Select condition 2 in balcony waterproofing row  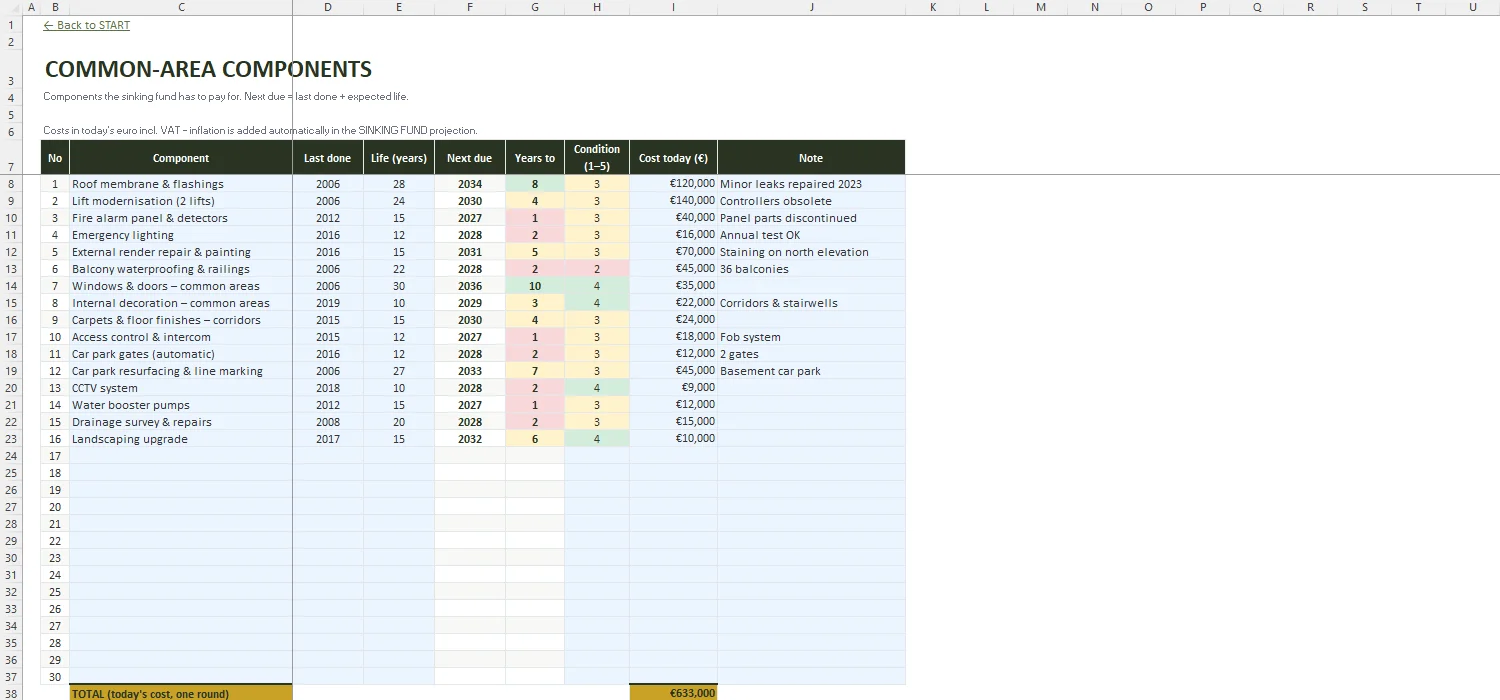click(597, 269)
